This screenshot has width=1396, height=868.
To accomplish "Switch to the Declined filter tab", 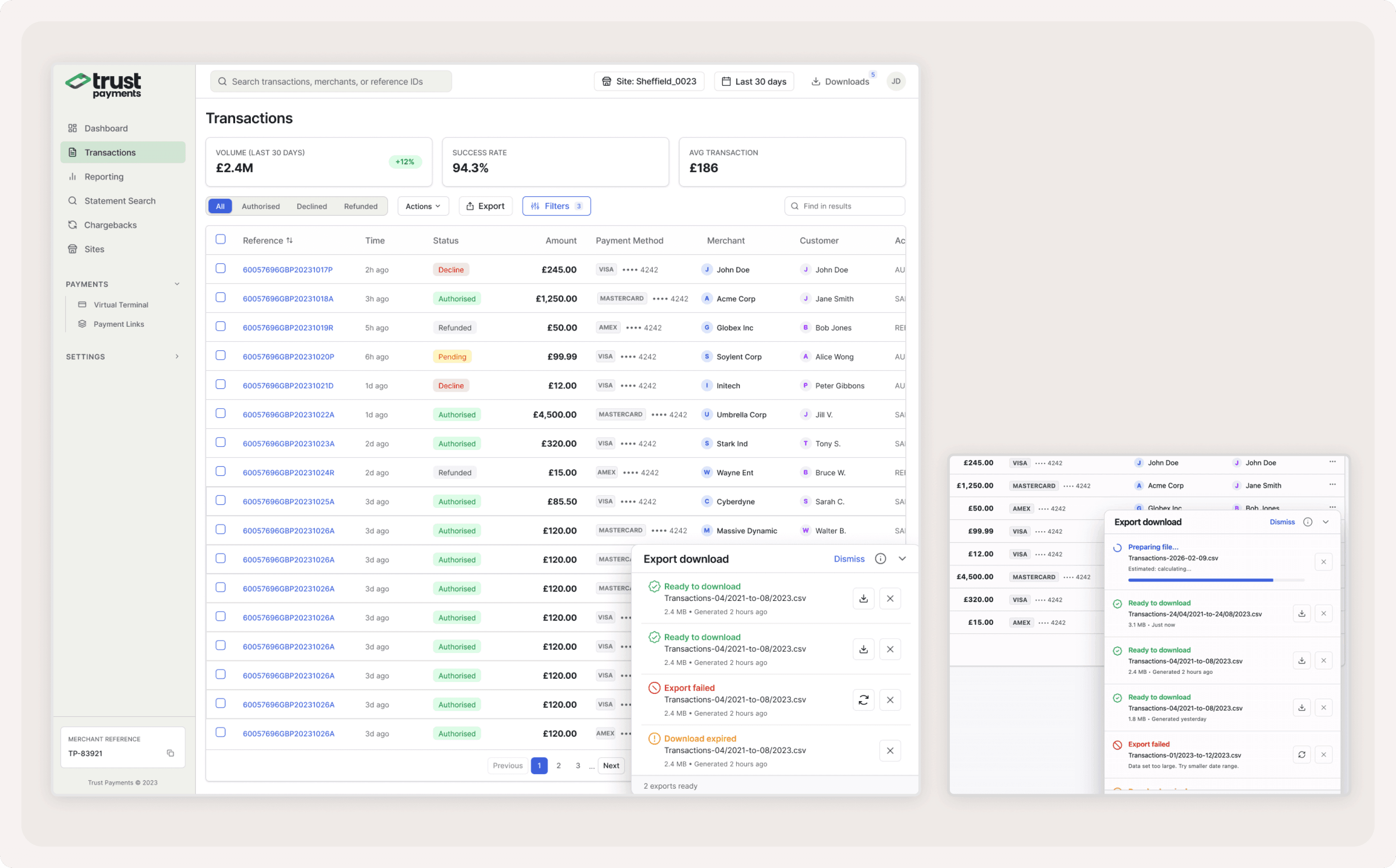I will pos(311,206).
